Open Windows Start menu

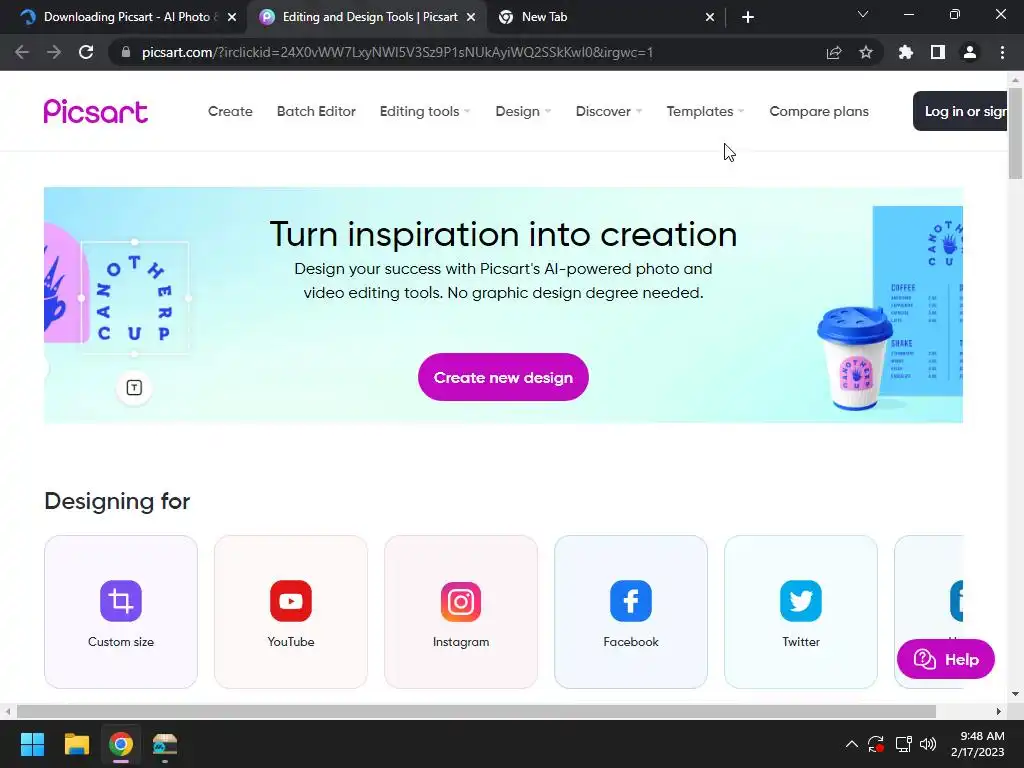tap(32, 744)
